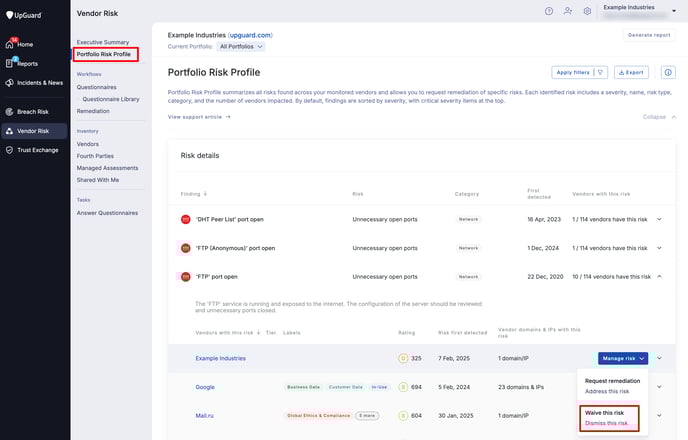Image resolution: width=688 pixels, height=440 pixels.
Task: Click the rating badge for Google
Action: 403,387
